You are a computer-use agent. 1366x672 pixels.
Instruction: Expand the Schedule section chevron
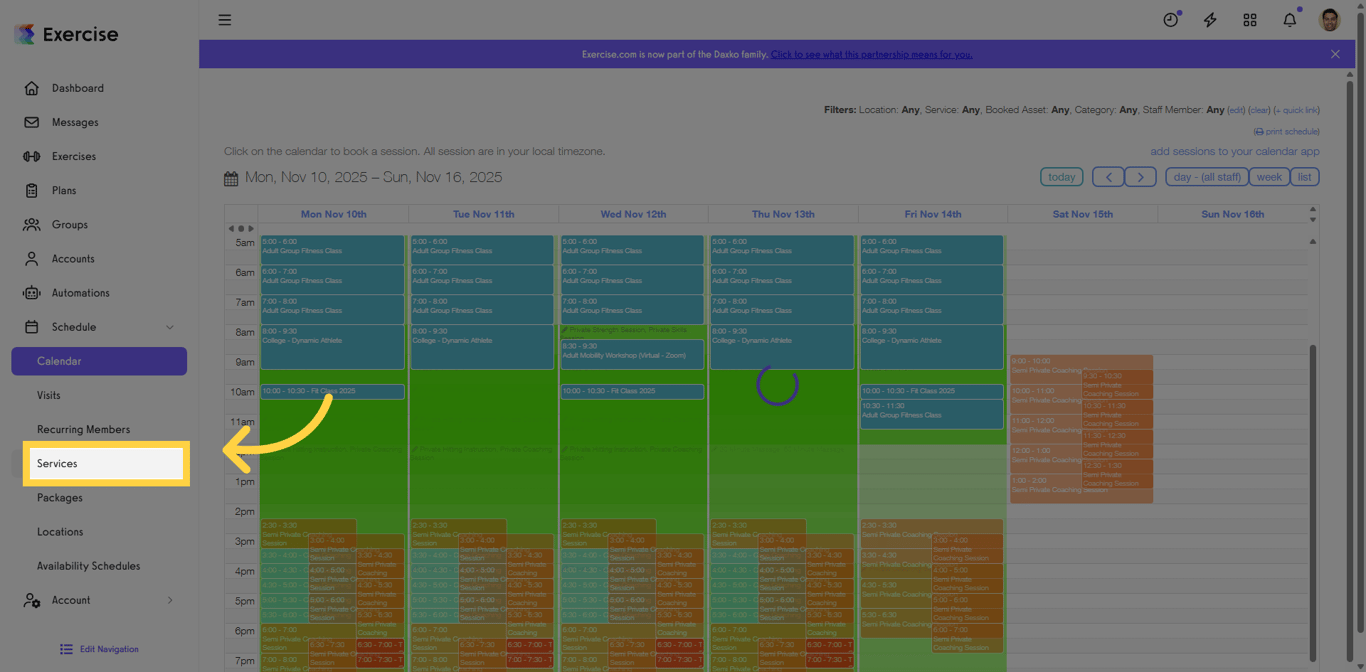[168, 326]
